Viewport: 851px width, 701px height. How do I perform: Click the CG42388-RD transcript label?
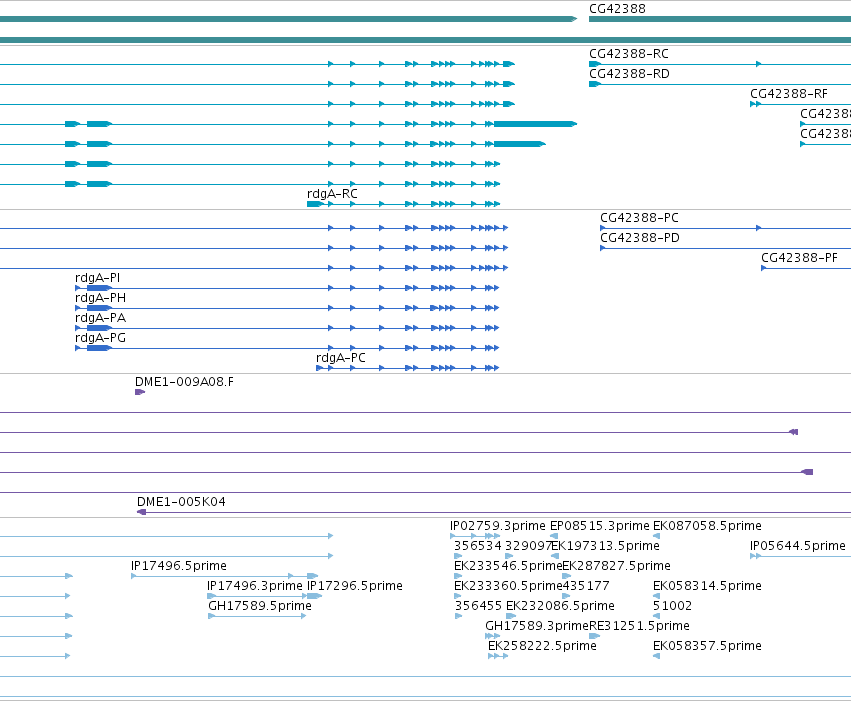629,74
